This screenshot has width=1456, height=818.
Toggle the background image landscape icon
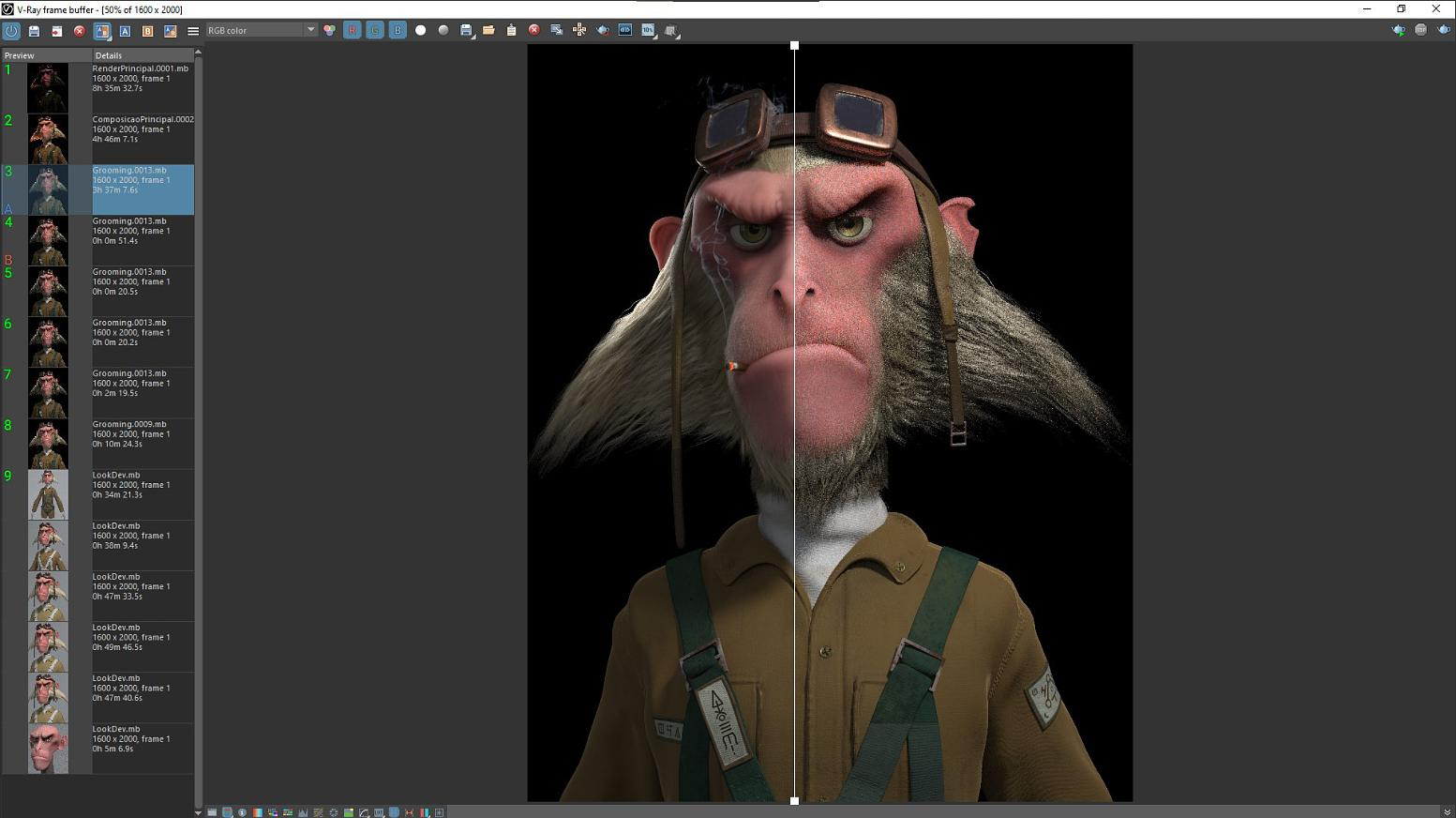349,812
